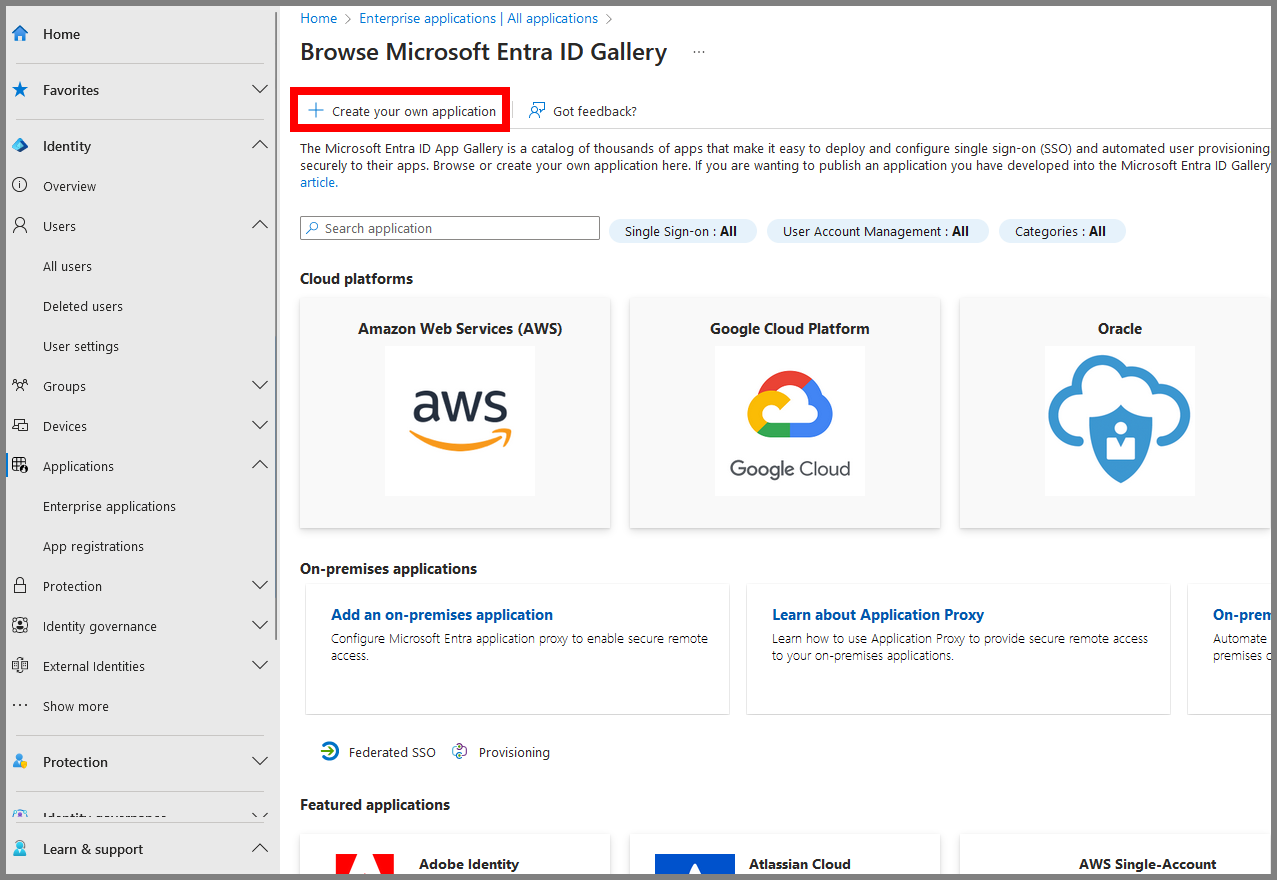The width and height of the screenshot is (1277, 880).
Task: Open the Amazon Web Services (AWS) card title
Action: (x=460, y=329)
